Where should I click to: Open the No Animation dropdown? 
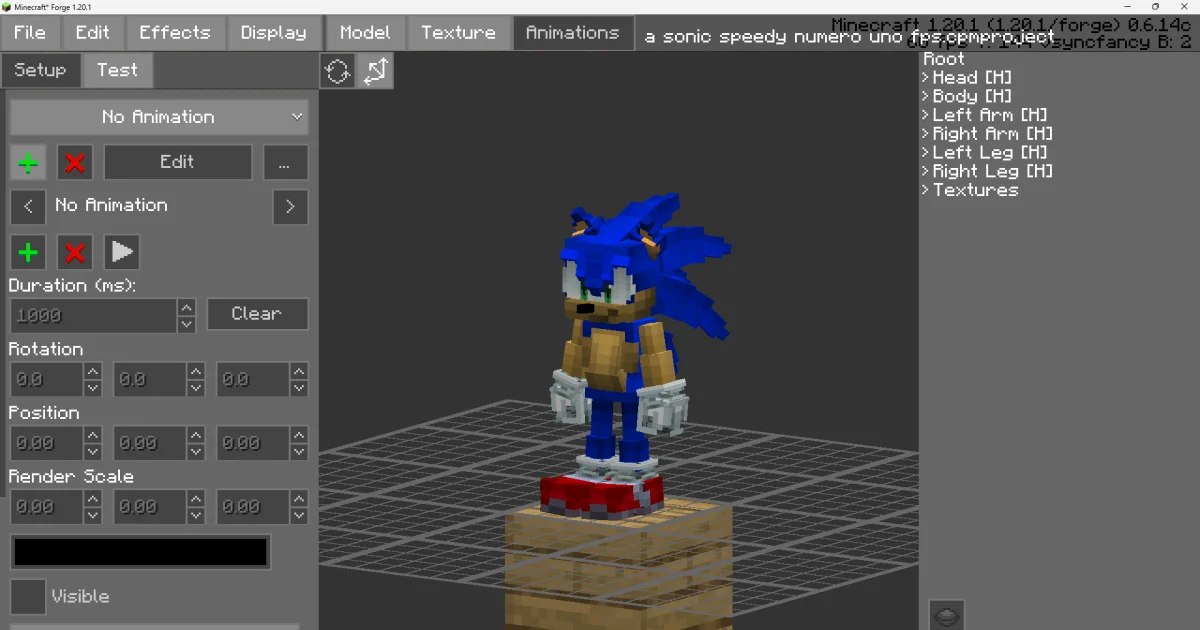coord(159,117)
